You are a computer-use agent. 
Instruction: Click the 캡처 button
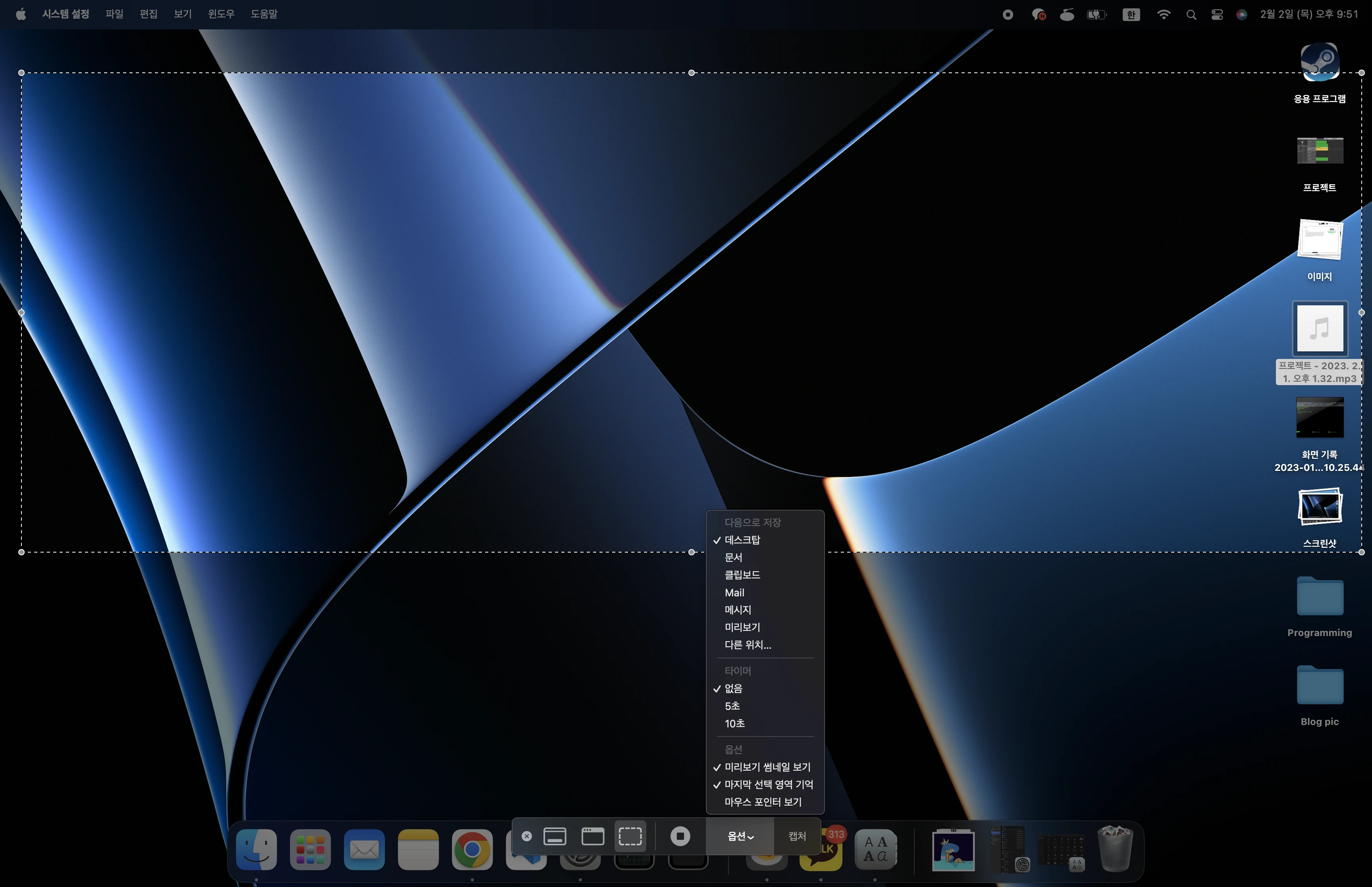pyautogui.click(x=797, y=836)
